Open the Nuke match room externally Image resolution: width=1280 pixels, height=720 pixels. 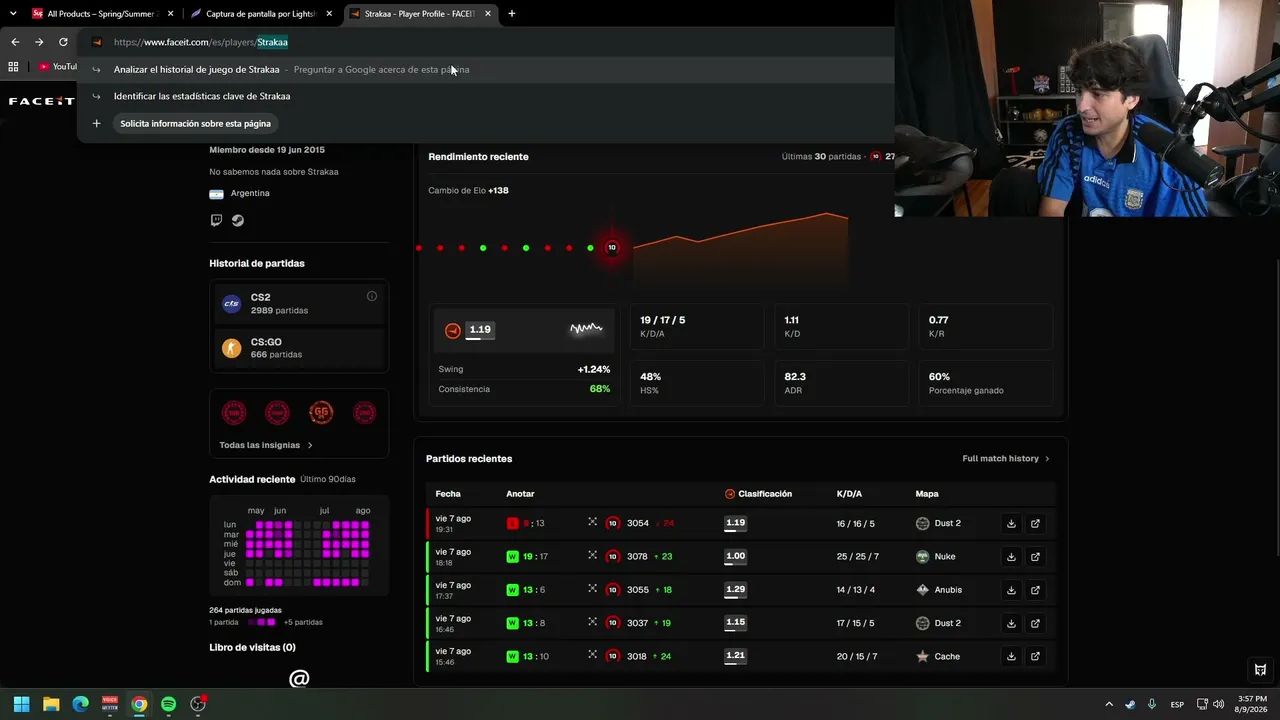coord(1035,557)
